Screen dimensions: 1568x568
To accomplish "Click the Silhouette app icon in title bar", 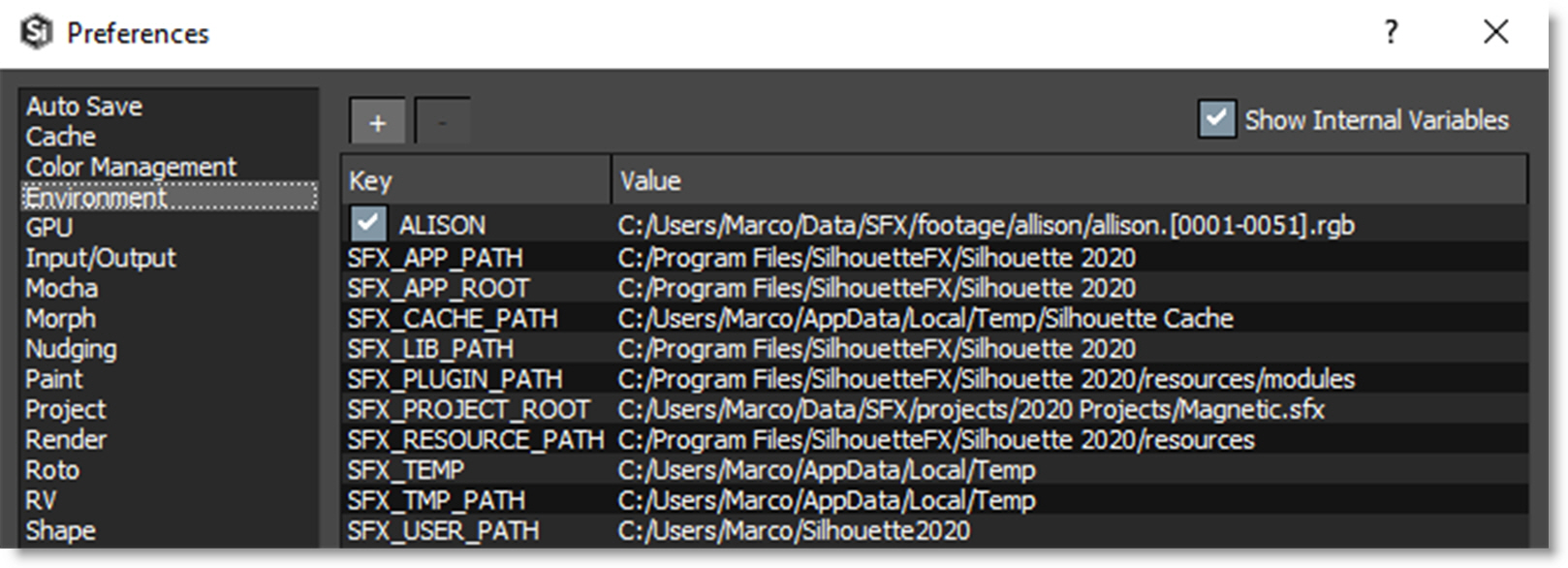I will [x=37, y=32].
